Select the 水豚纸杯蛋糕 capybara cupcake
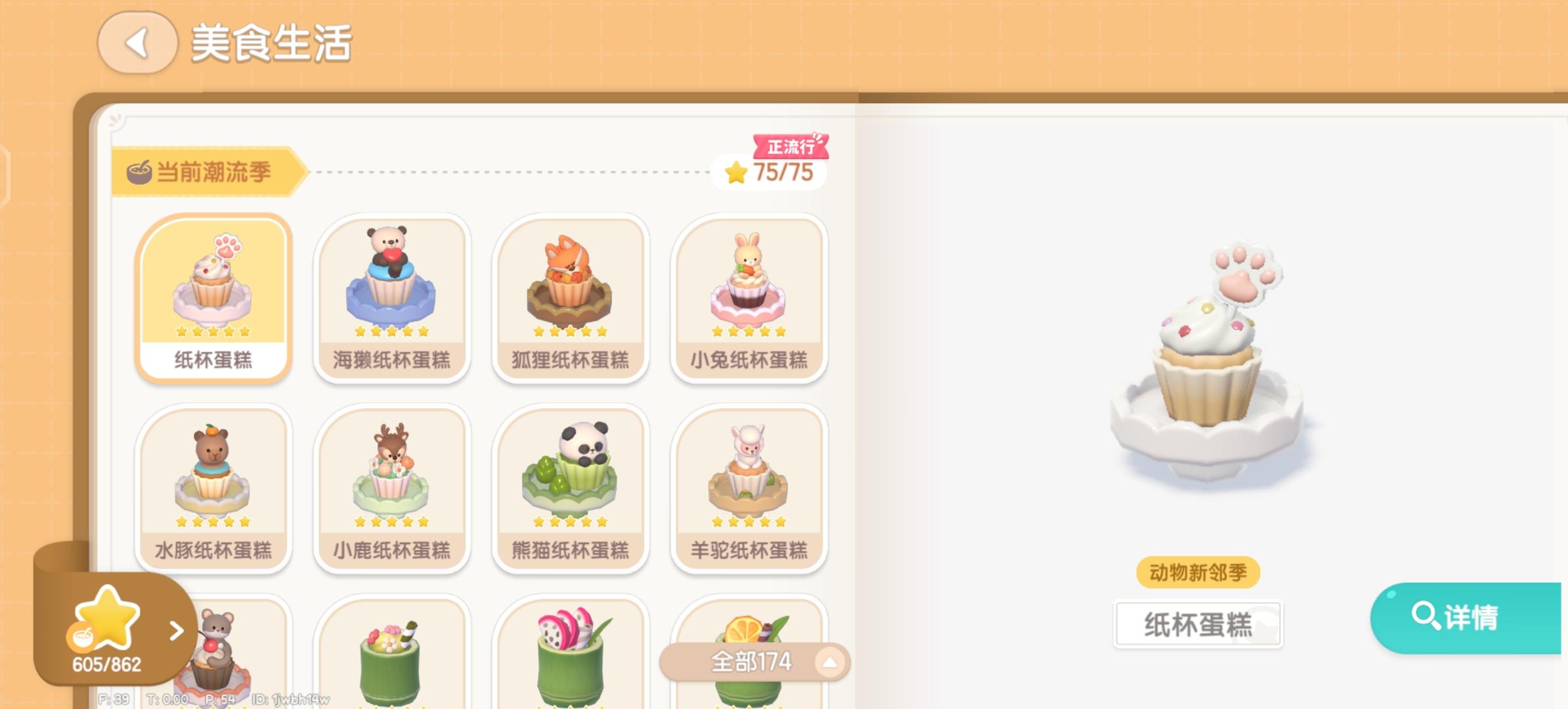The image size is (1568, 709). coord(213,489)
